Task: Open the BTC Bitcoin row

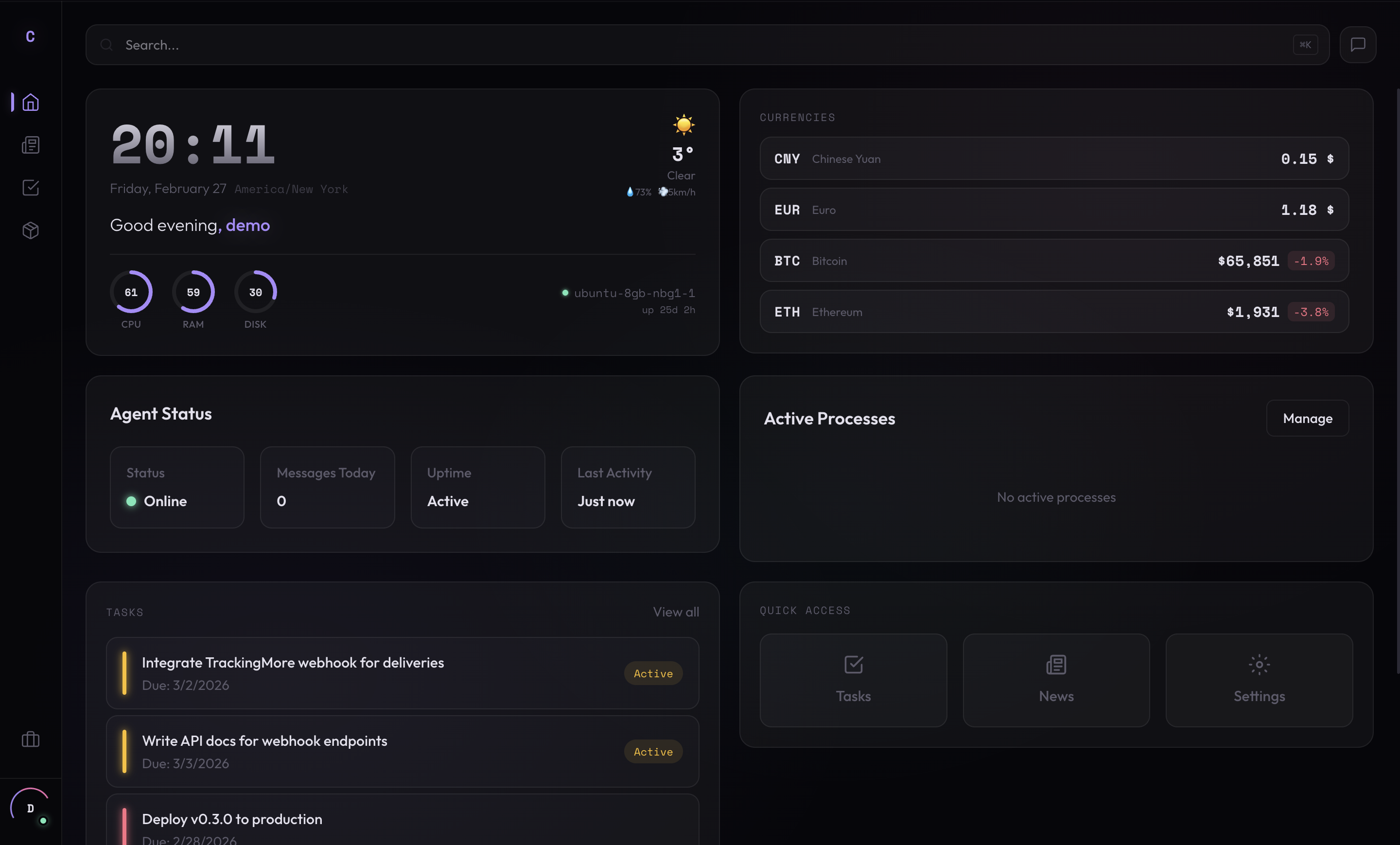Action: click(1054, 261)
